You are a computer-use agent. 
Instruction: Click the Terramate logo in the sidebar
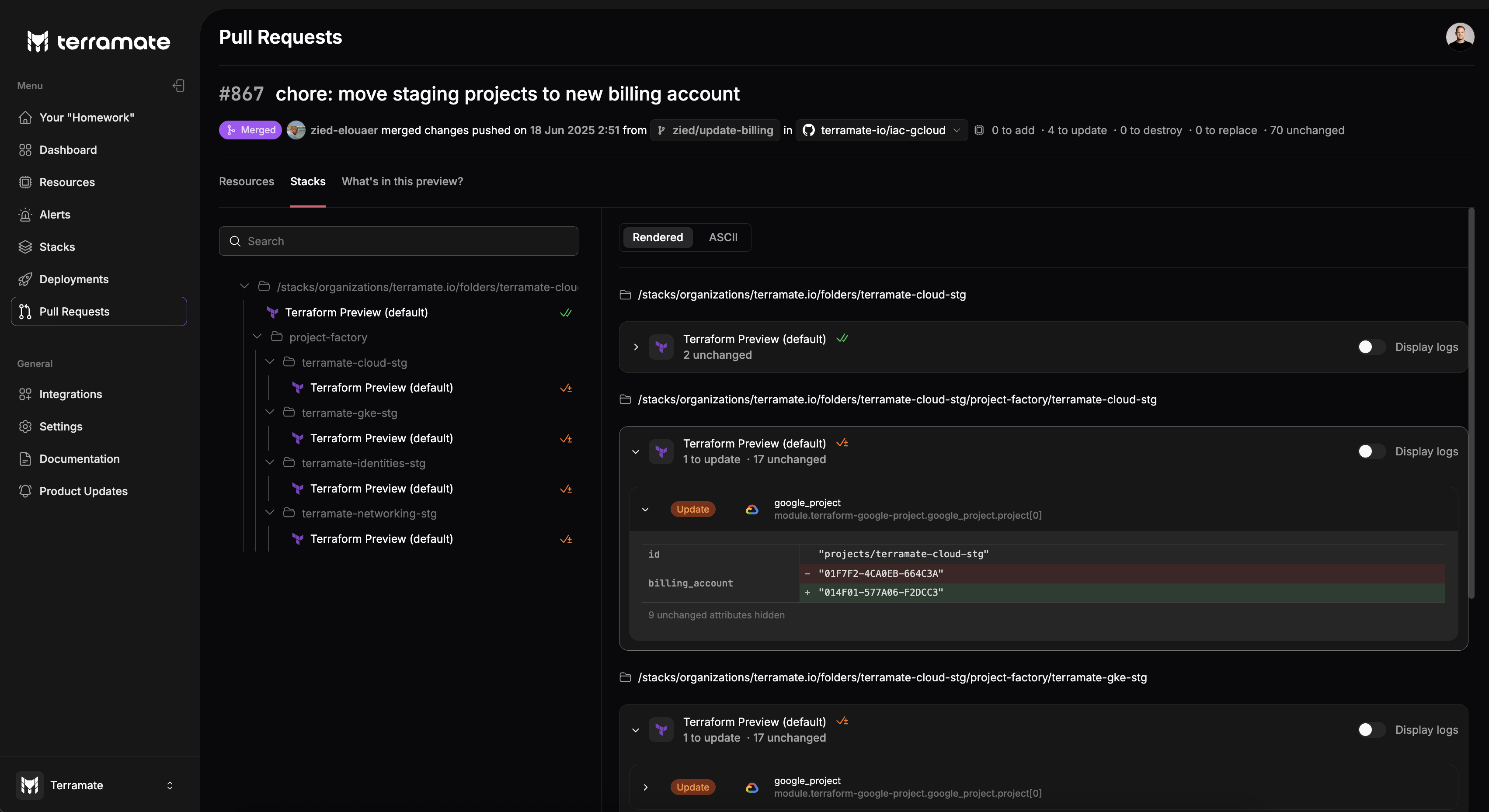click(98, 41)
